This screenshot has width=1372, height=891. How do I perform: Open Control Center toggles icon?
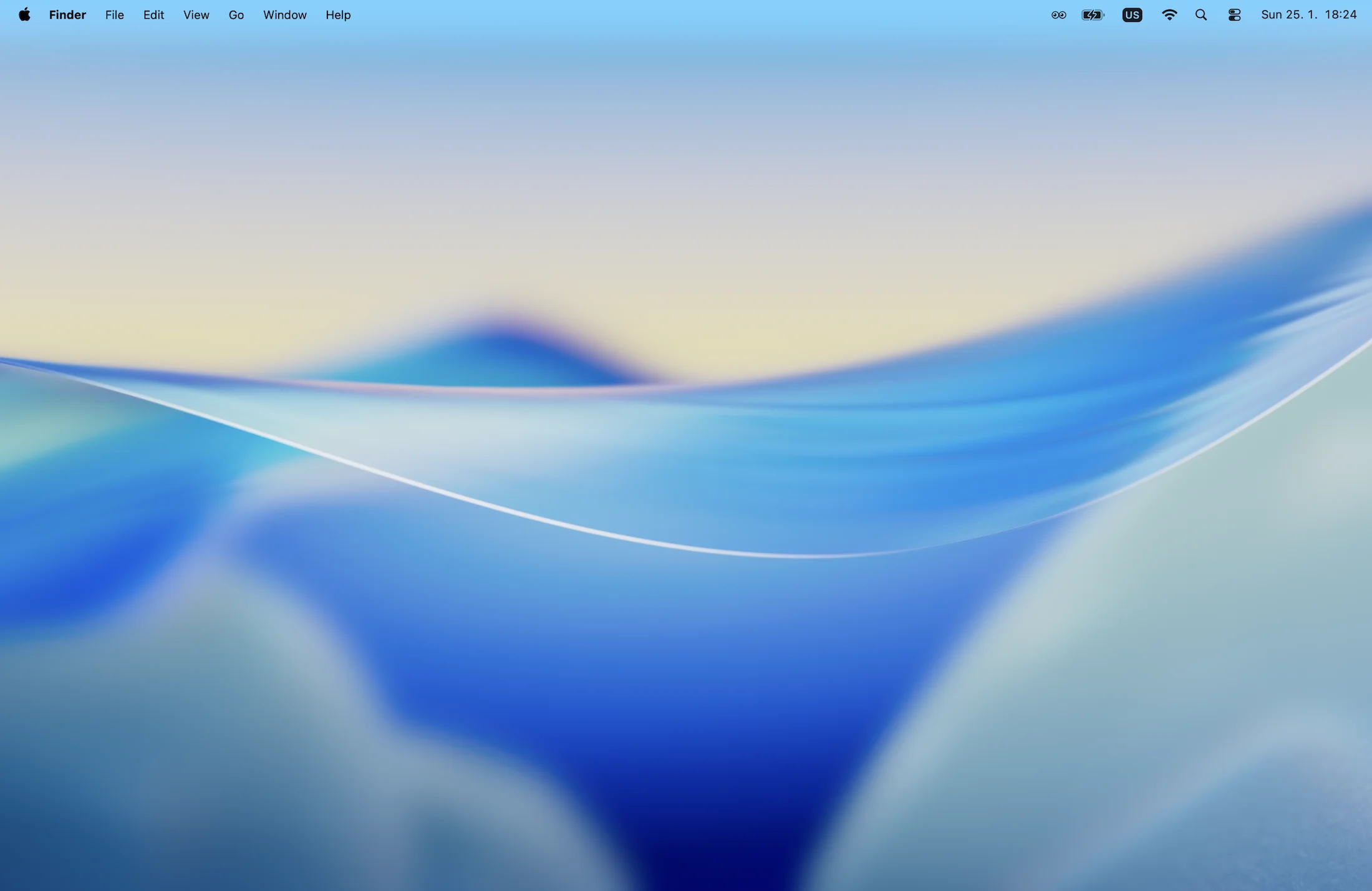tap(1234, 15)
